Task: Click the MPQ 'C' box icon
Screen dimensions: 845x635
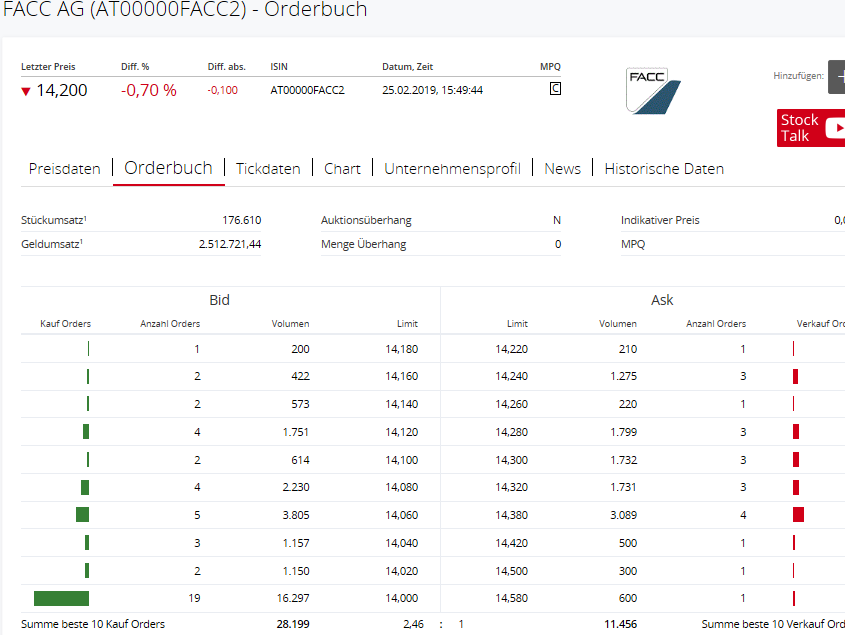Action: [555, 89]
